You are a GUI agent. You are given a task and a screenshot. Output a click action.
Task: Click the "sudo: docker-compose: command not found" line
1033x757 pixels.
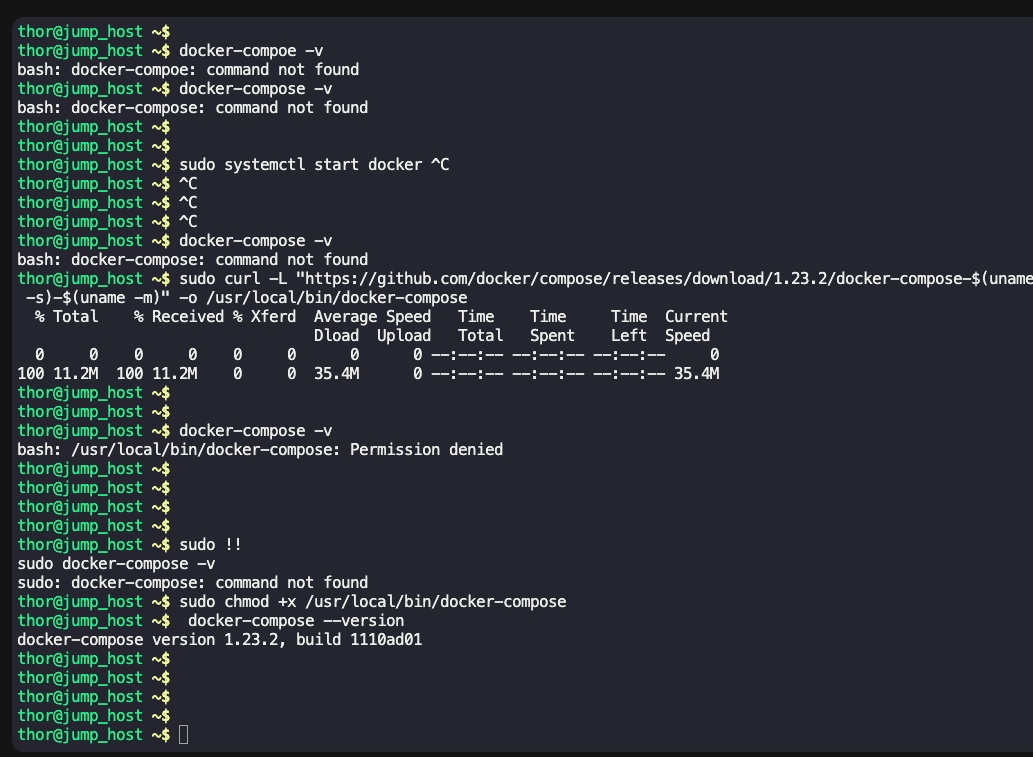tap(193, 583)
